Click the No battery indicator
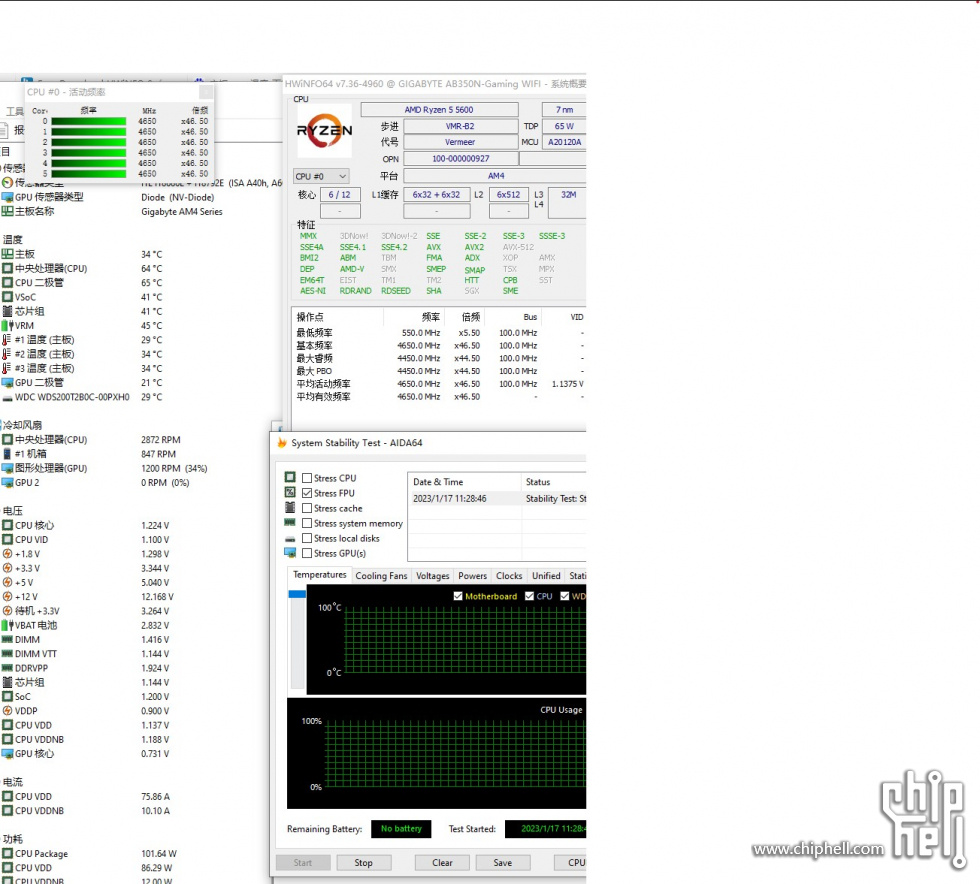This screenshot has width=980, height=884. point(401,829)
